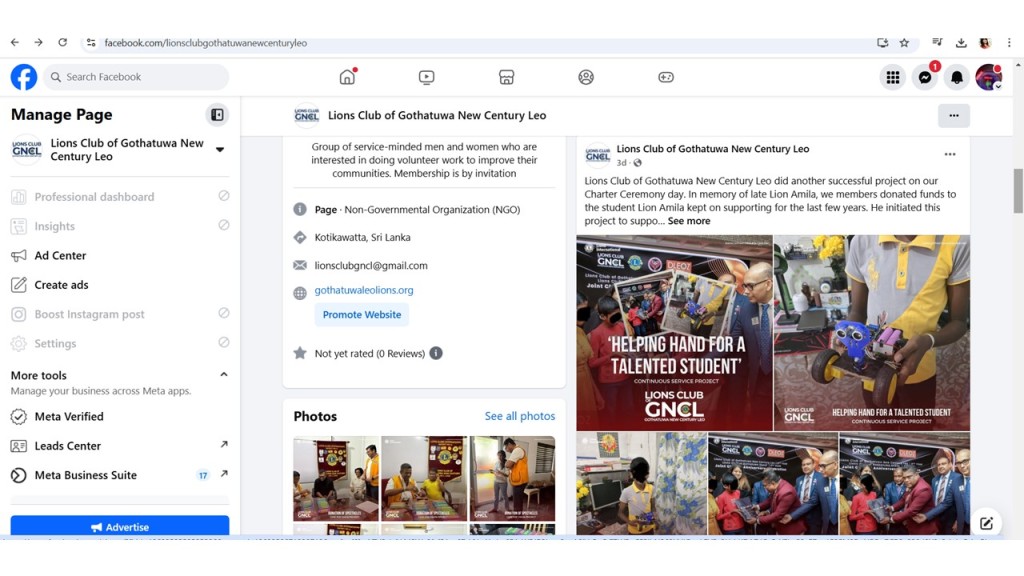Click the Not yet rated (0 Reviews) text
The width and height of the screenshot is (1024, 576).
tap(370, 353)
